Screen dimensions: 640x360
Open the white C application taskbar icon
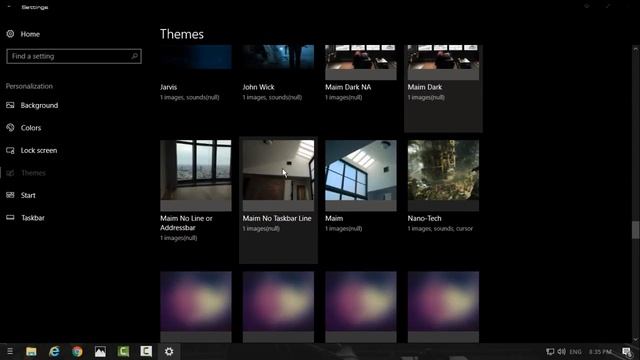coord(146,351)
